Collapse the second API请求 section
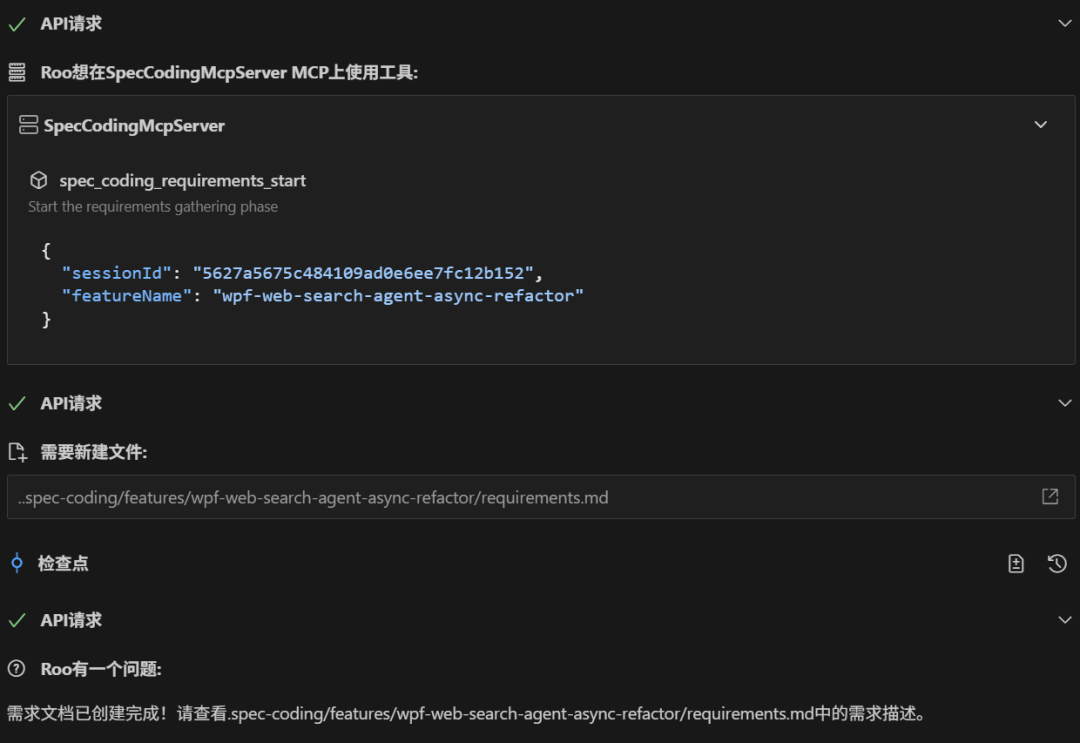Viewport: 1080px width, 743px height. [1063, 402]
